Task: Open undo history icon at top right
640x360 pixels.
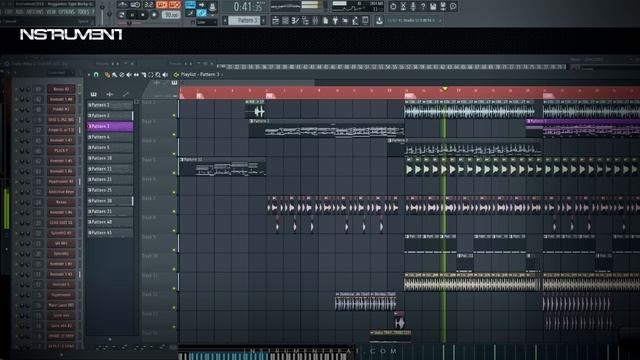Action: (393, 6)
